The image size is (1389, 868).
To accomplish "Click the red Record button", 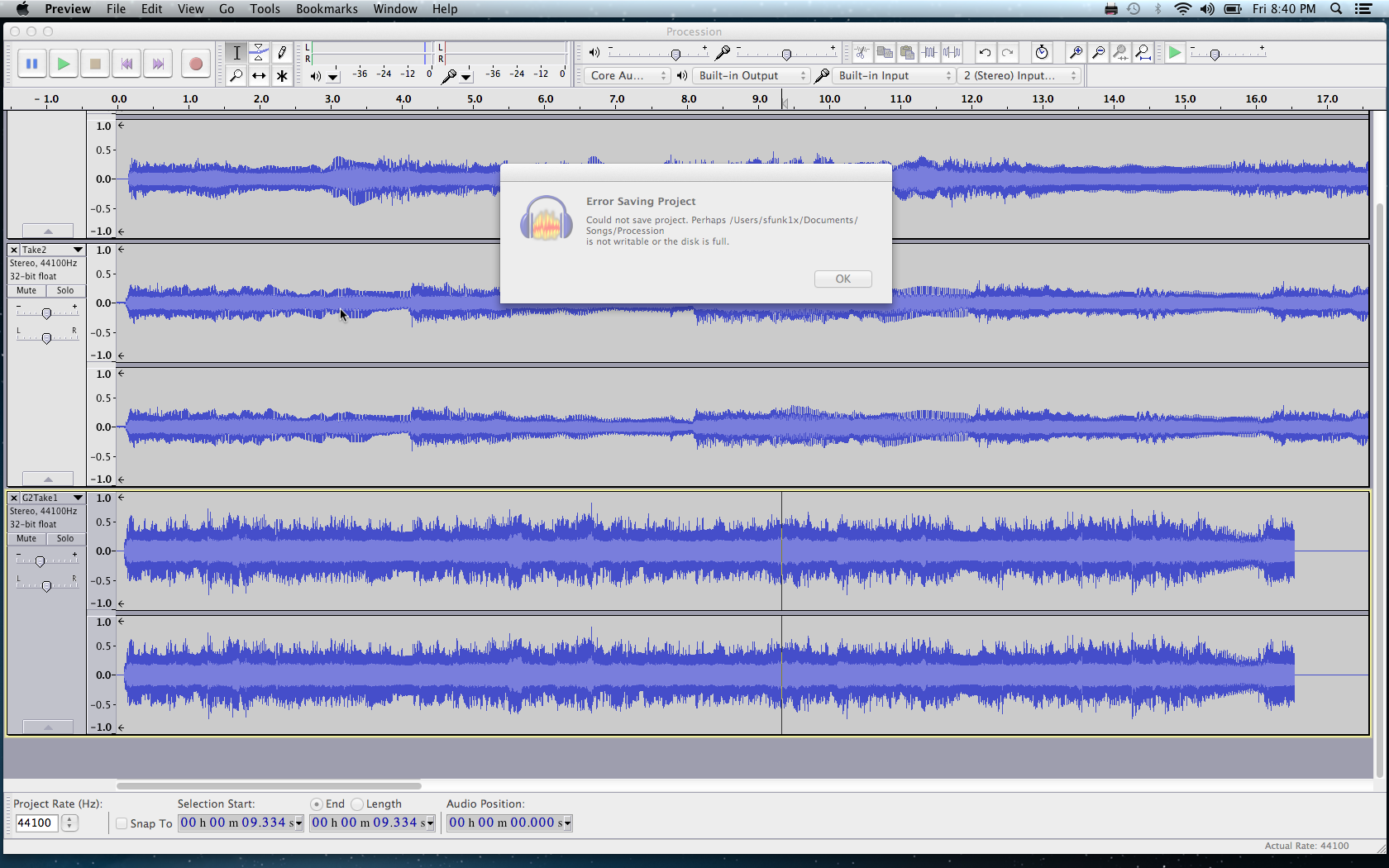I will click(196, 64).
